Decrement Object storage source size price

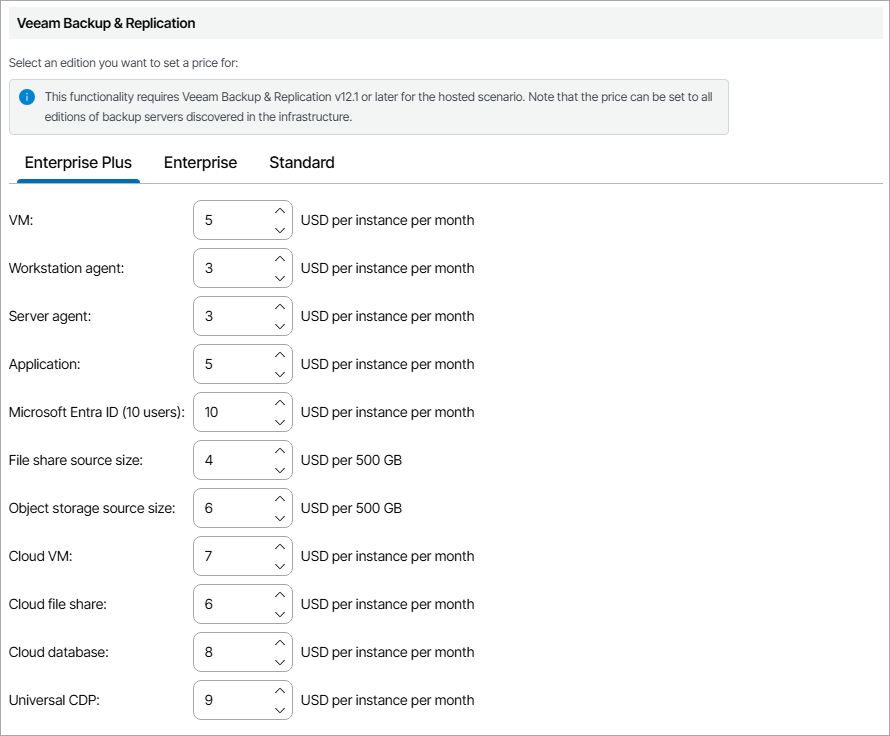[x=280, y=518]
